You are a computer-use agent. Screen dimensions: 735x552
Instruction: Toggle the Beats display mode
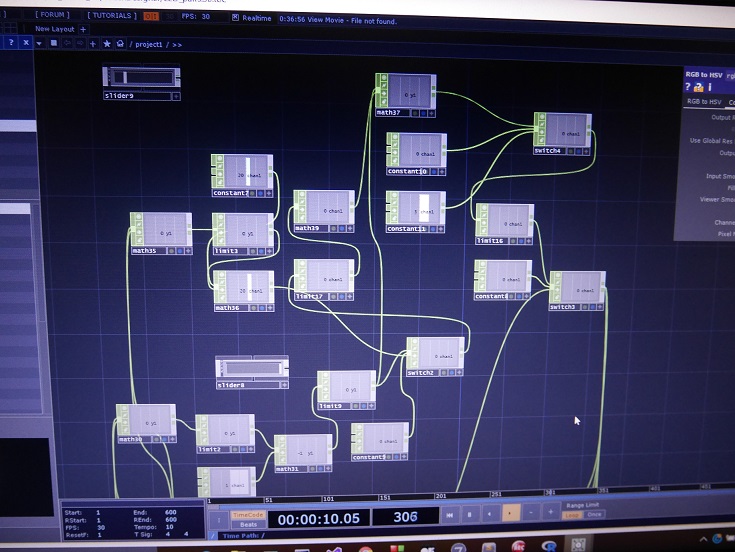(248, 524)
